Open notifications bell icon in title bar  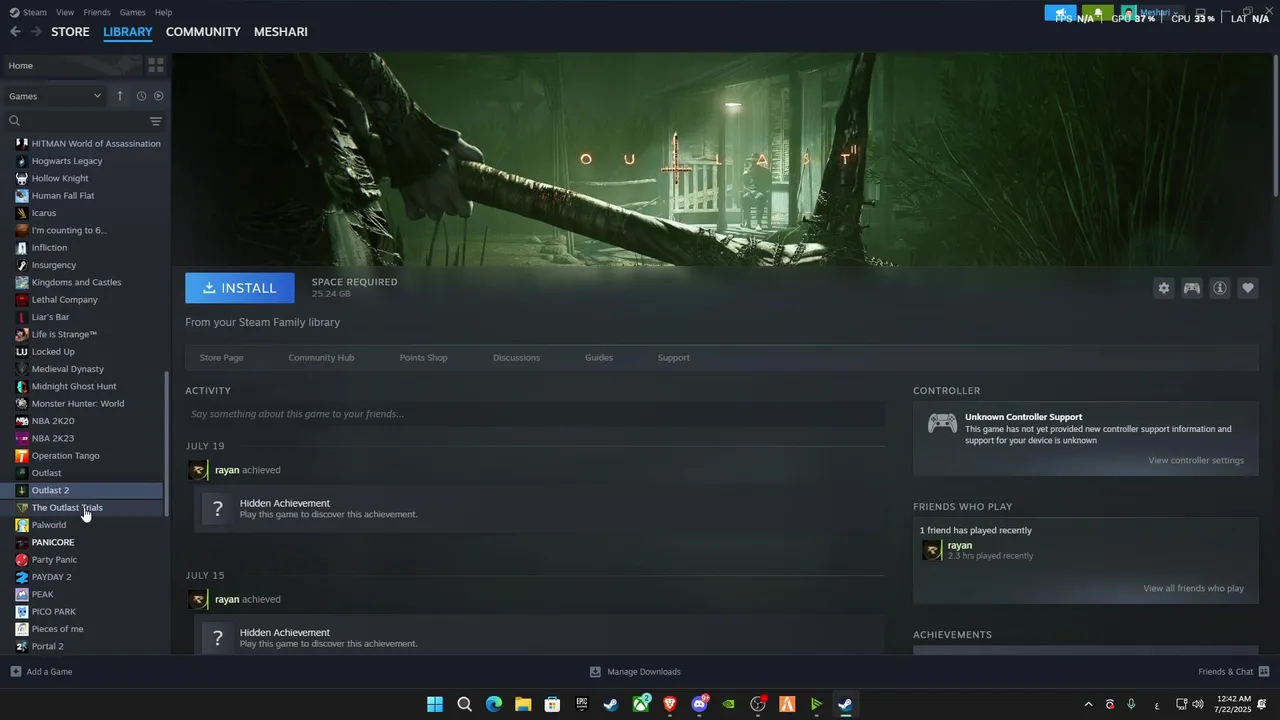[x=1097, y=13]
